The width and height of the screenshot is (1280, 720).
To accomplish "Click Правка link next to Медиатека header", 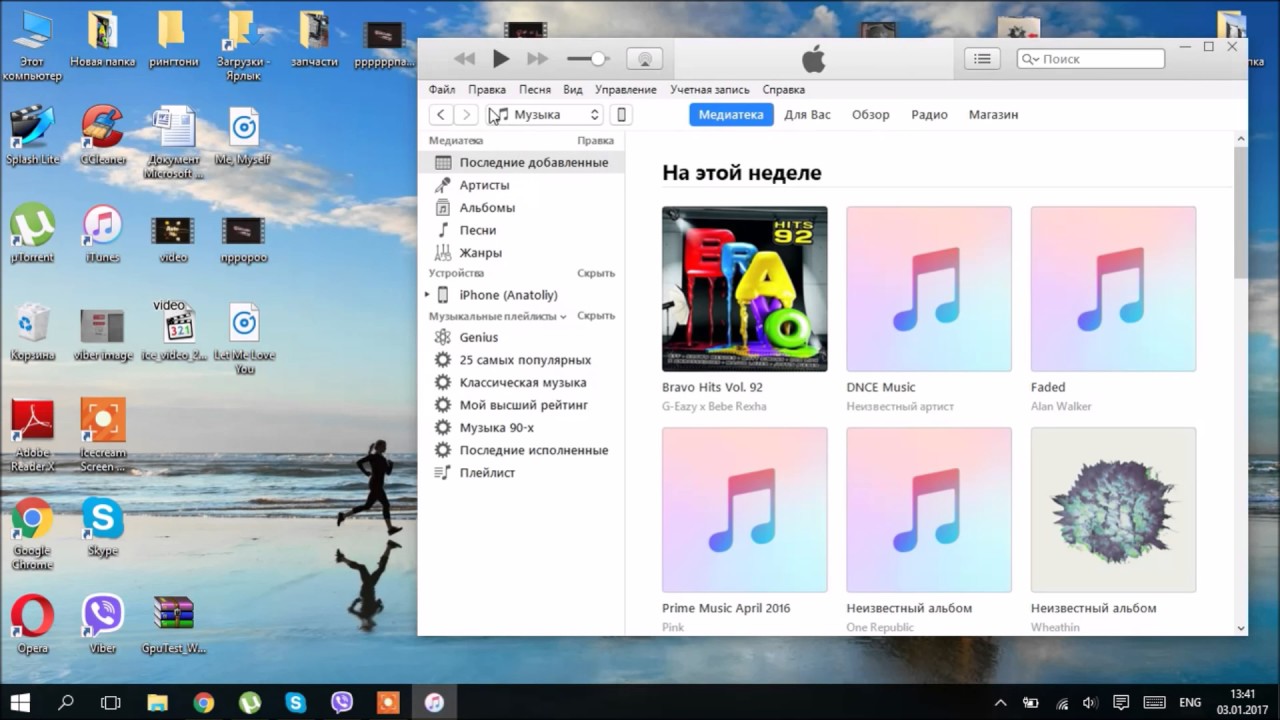I will click(x=595, y=141).
